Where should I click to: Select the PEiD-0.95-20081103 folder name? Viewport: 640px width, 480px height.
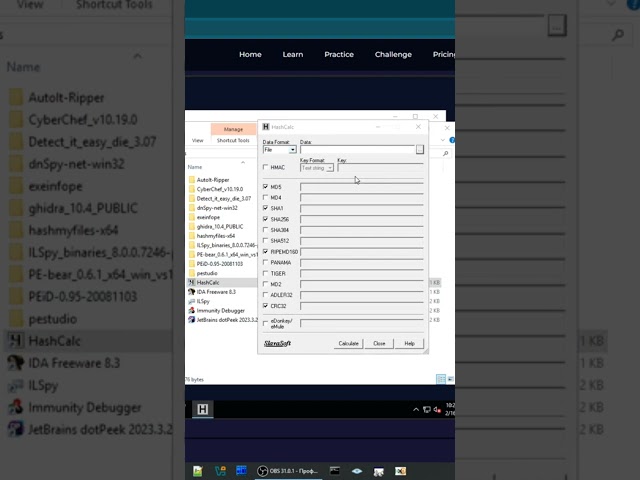tap(220, 264)
